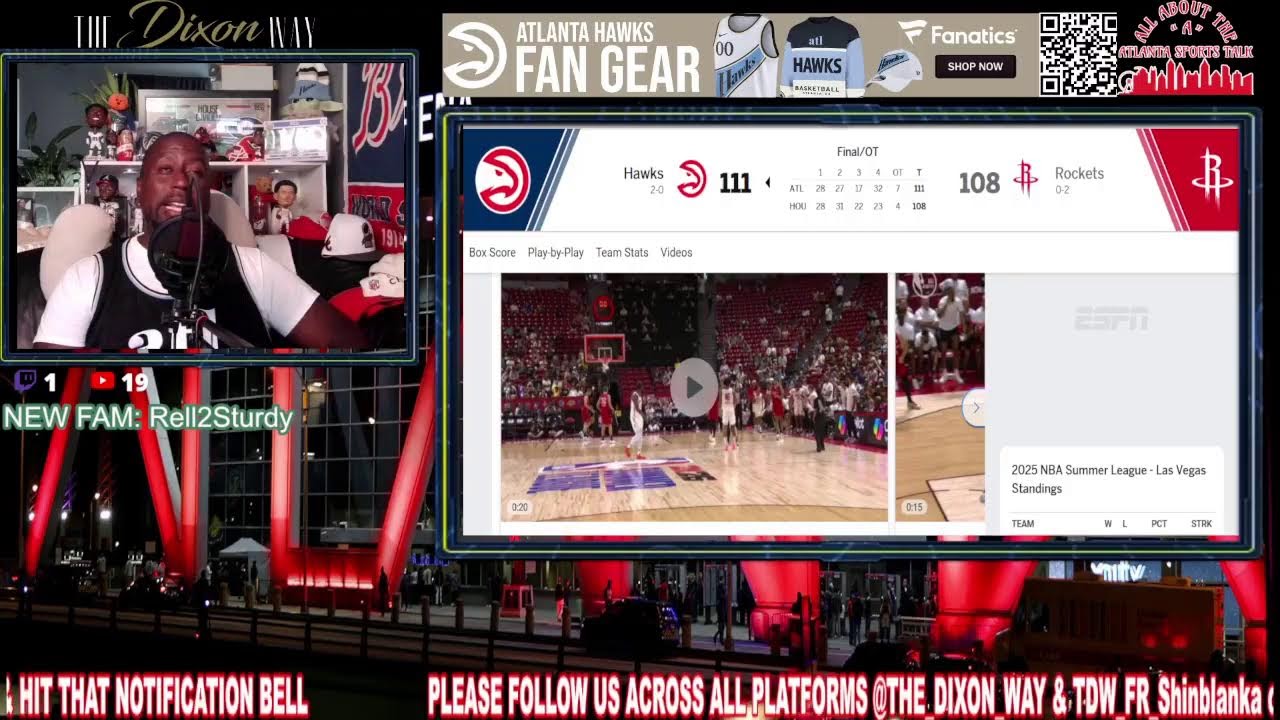Click the carousel next arrow on videos
The width and height of the screenshot is (1280, 720).
[975, 407]
